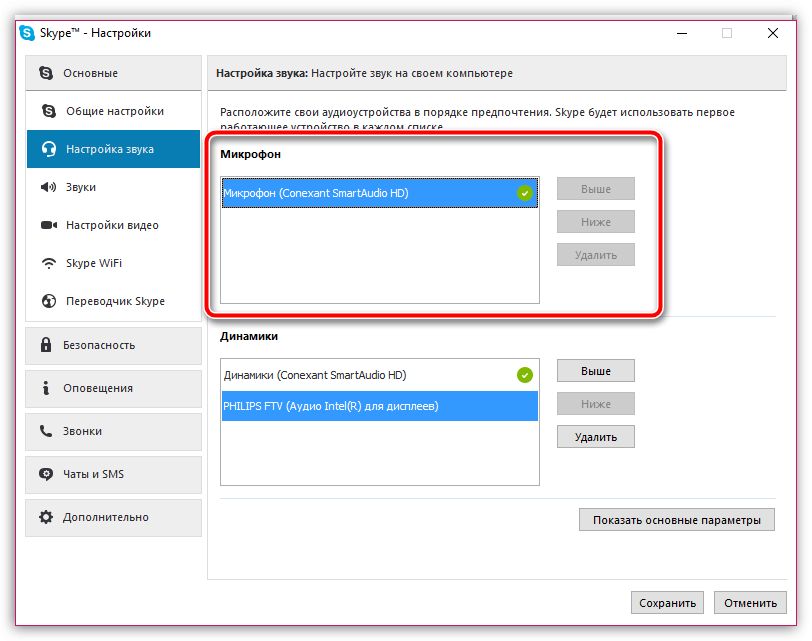Screen dimensions: 812x641
Task: Click Выше button in the Микрофон section
Action: pos(596,189)
